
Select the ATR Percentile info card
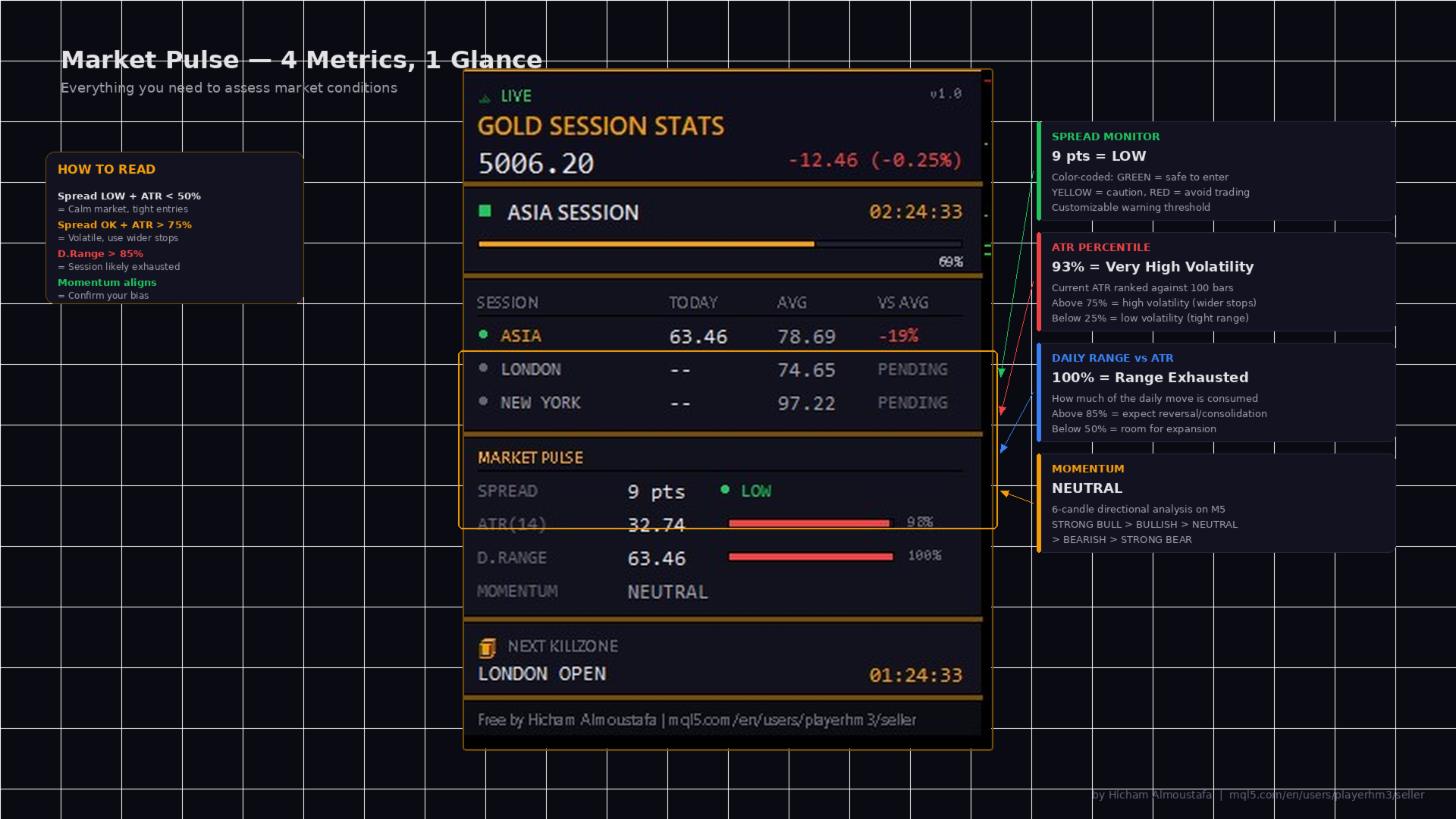1216,282
